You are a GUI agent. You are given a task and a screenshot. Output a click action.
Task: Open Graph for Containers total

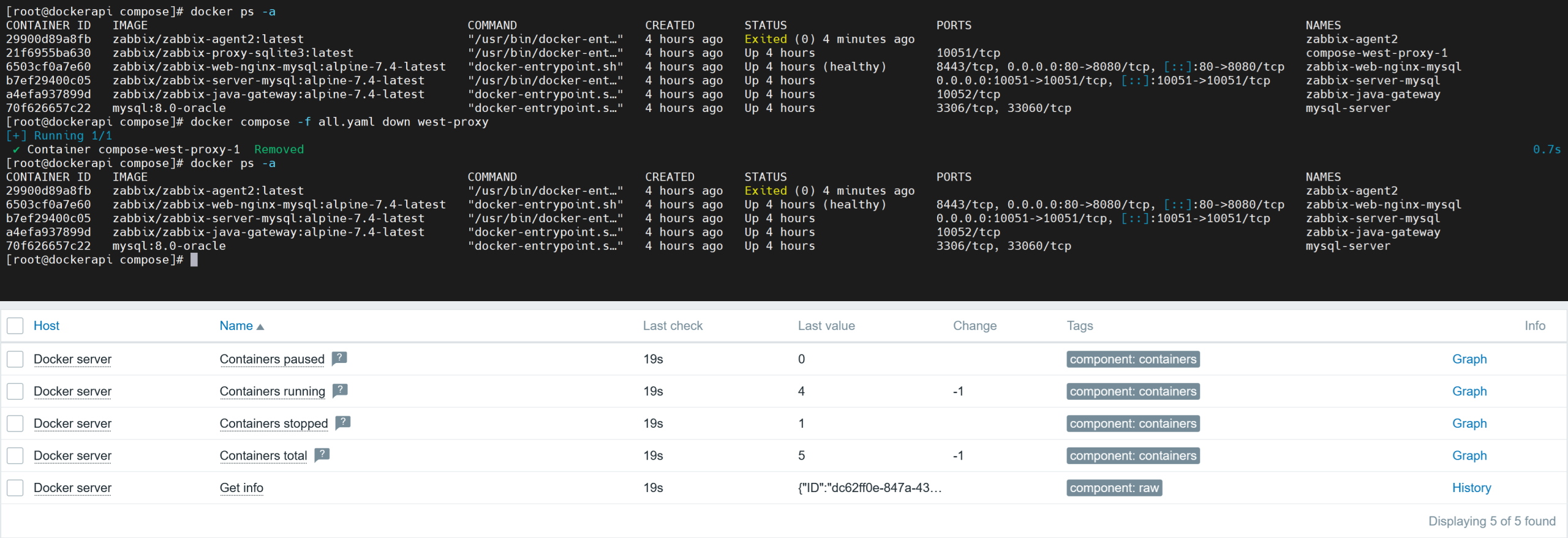coord(1469,455)
